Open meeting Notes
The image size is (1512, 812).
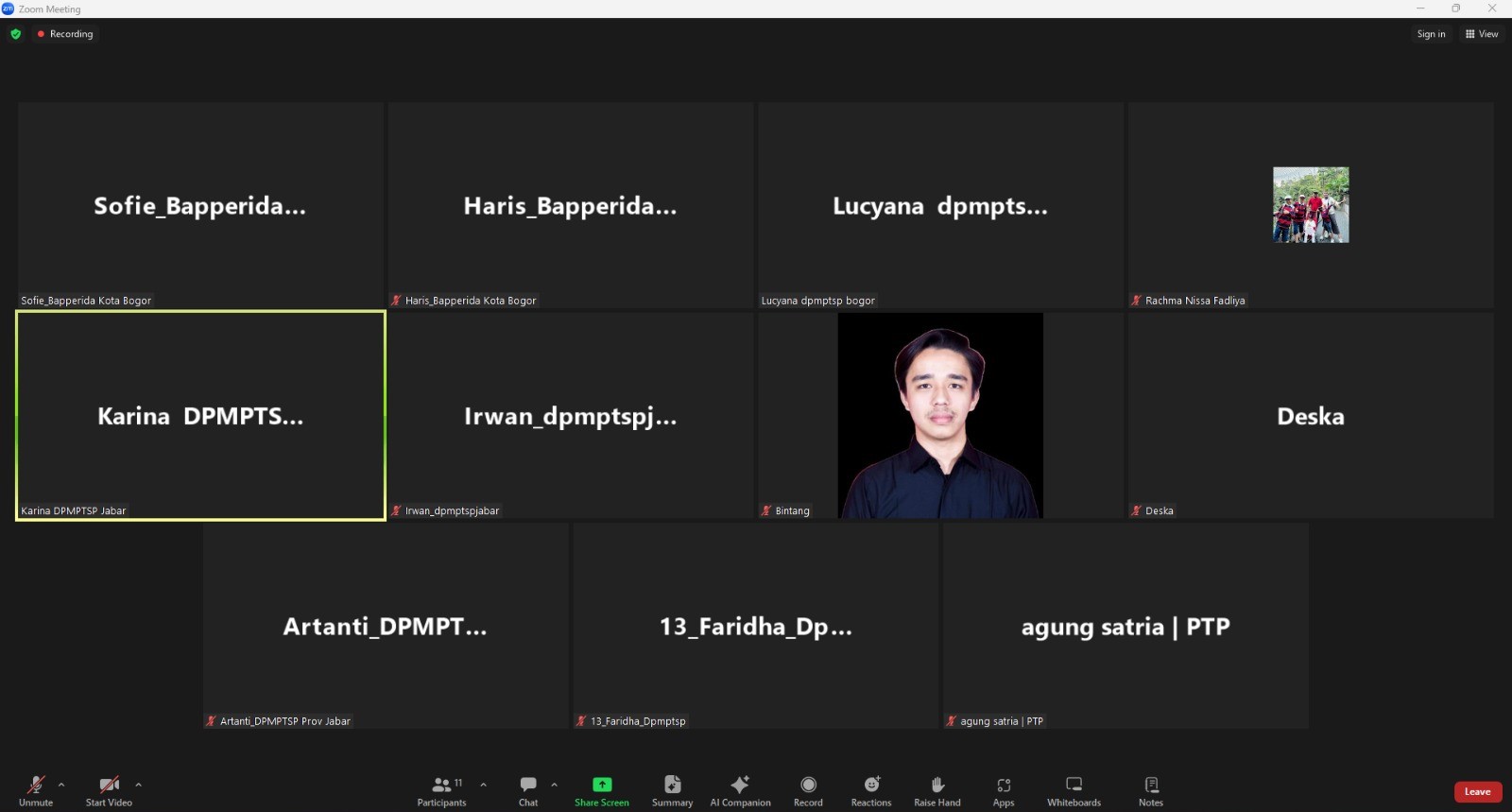click(1150, 790)
